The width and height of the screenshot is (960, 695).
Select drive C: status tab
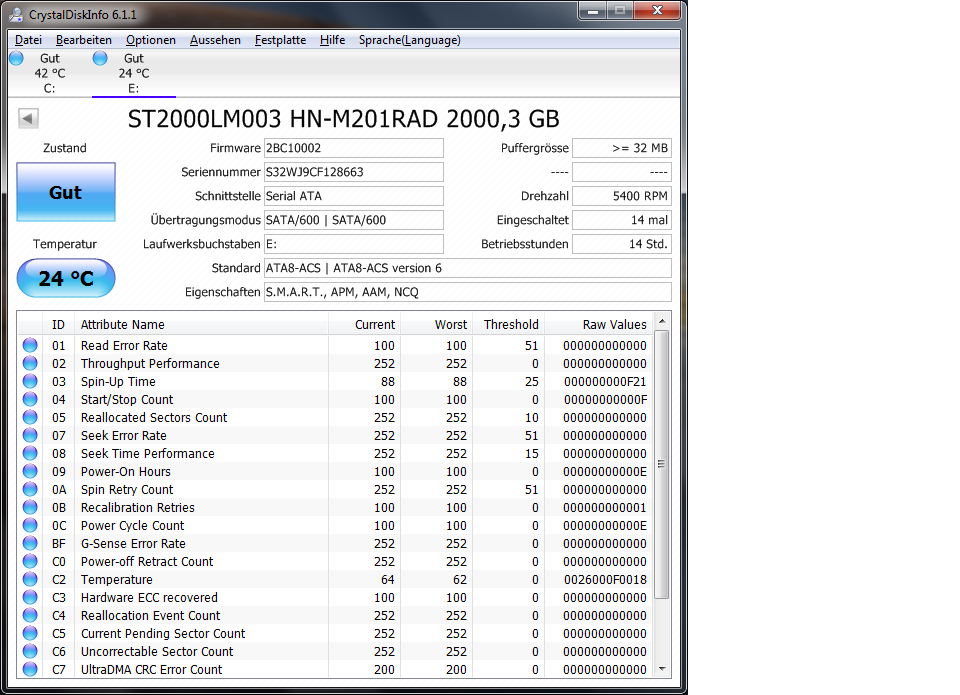point(50,73)
